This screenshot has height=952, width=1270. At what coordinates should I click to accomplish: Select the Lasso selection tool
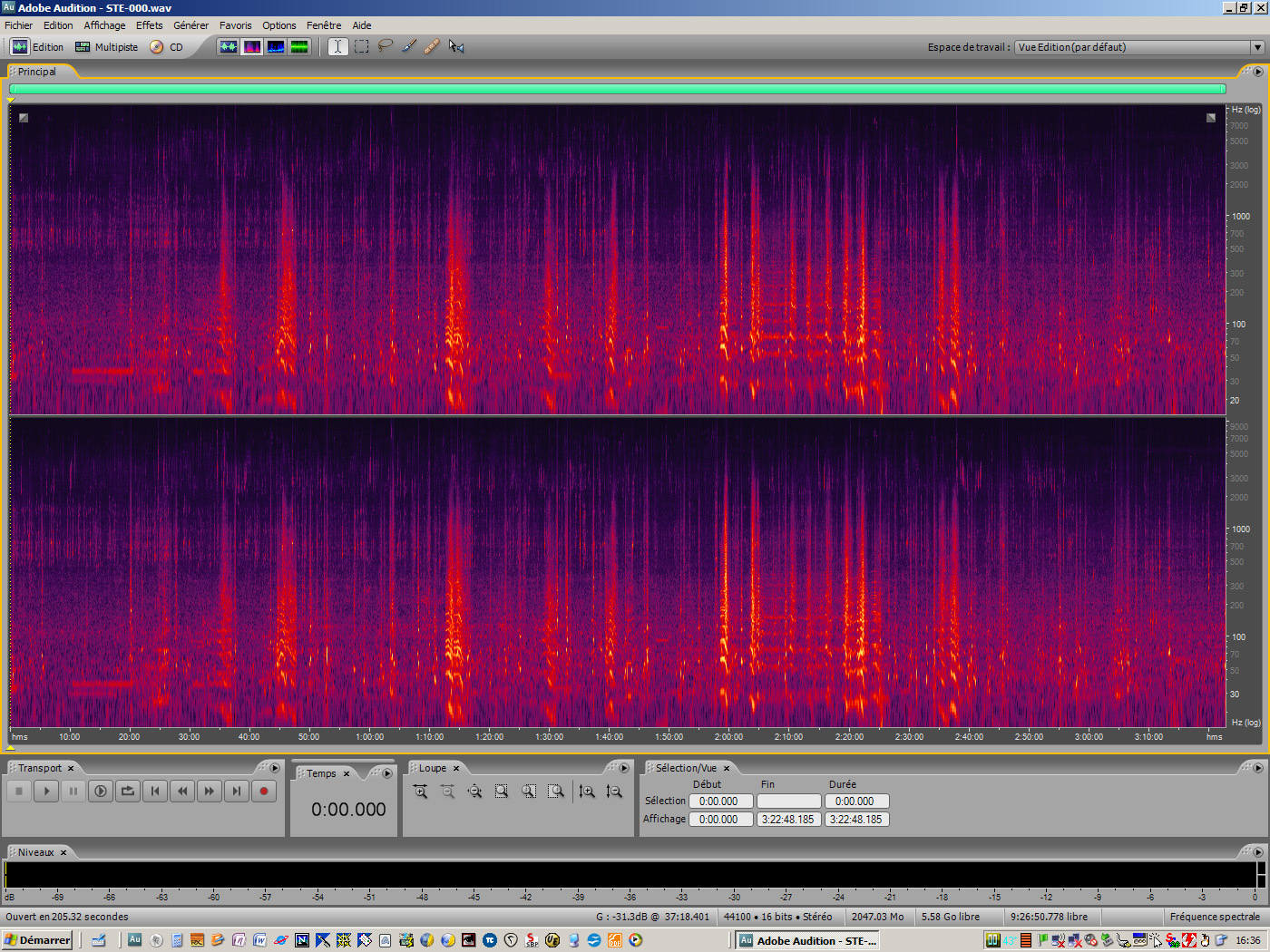point(386,46)
